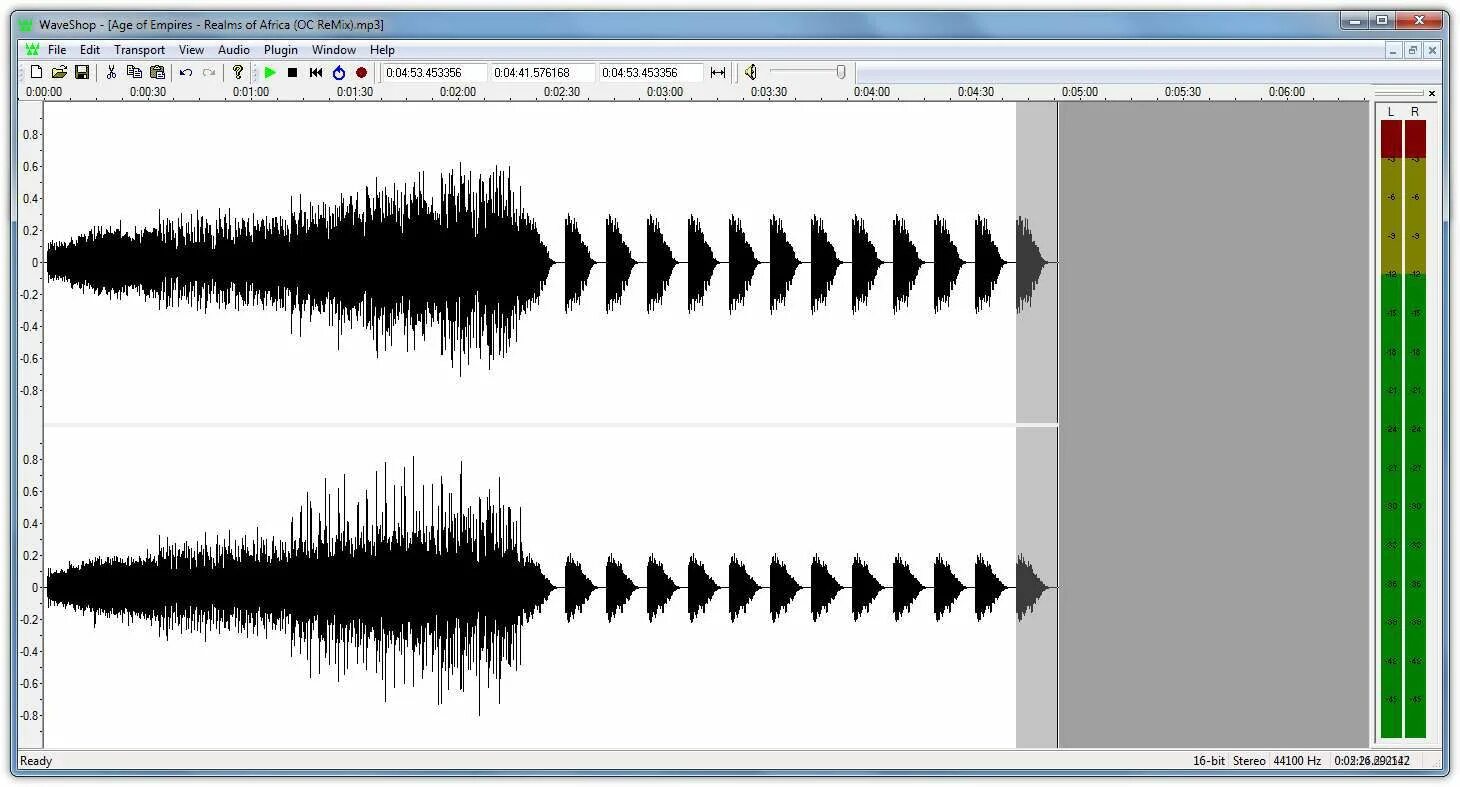The height and width of the screenshot is (787, 1460).
Task: Open the File menu
Action: coord(57,50)
